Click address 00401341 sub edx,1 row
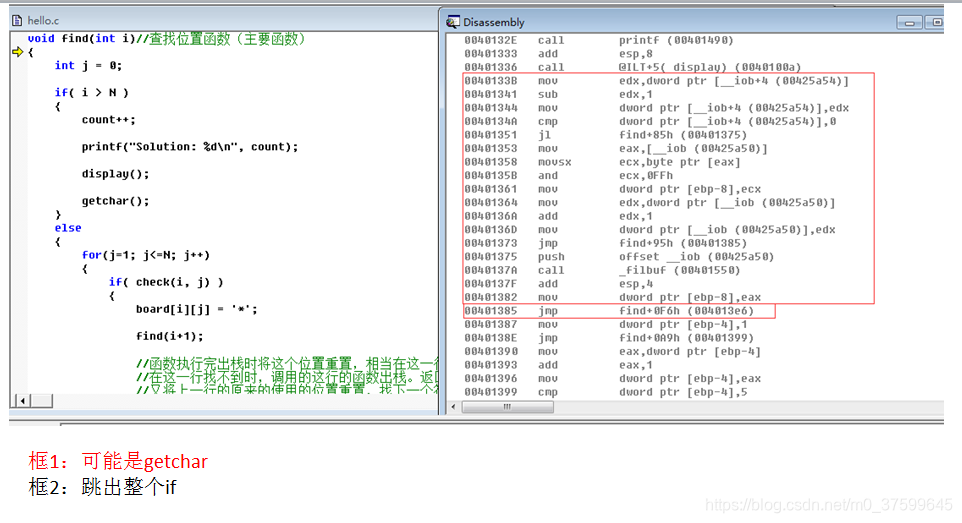 point(558,94)
